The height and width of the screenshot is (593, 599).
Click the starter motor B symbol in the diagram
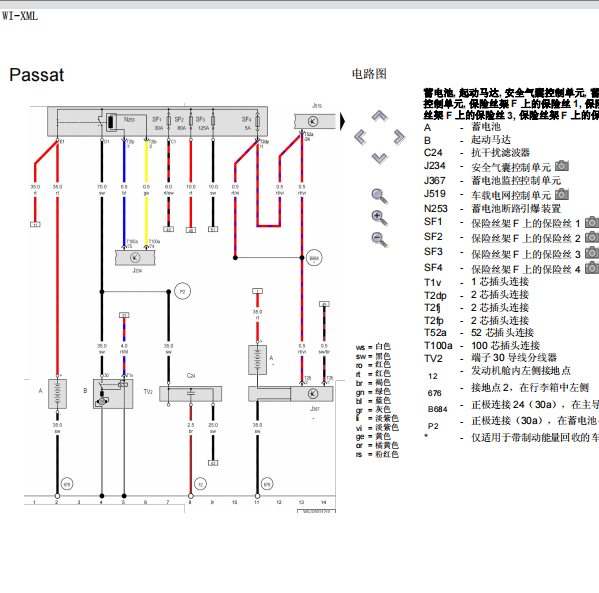[113, 394]
